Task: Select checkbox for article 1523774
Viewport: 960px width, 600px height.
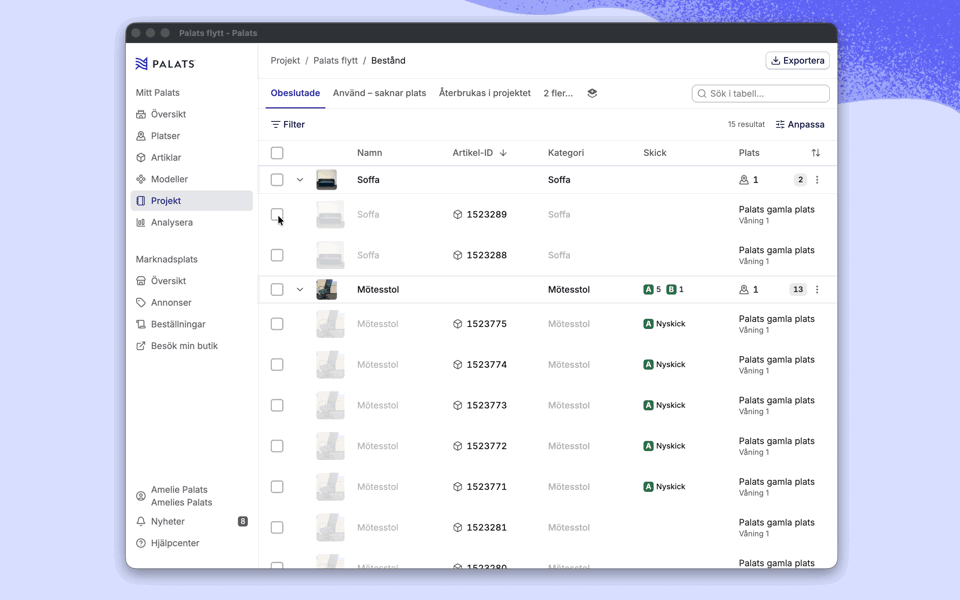Action: 277,365
